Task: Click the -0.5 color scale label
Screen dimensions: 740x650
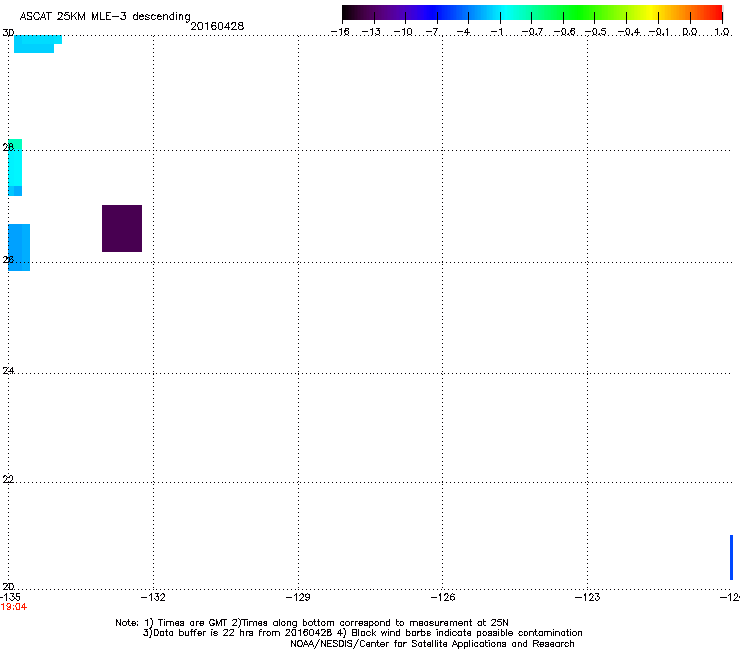Action: [596, 32]
